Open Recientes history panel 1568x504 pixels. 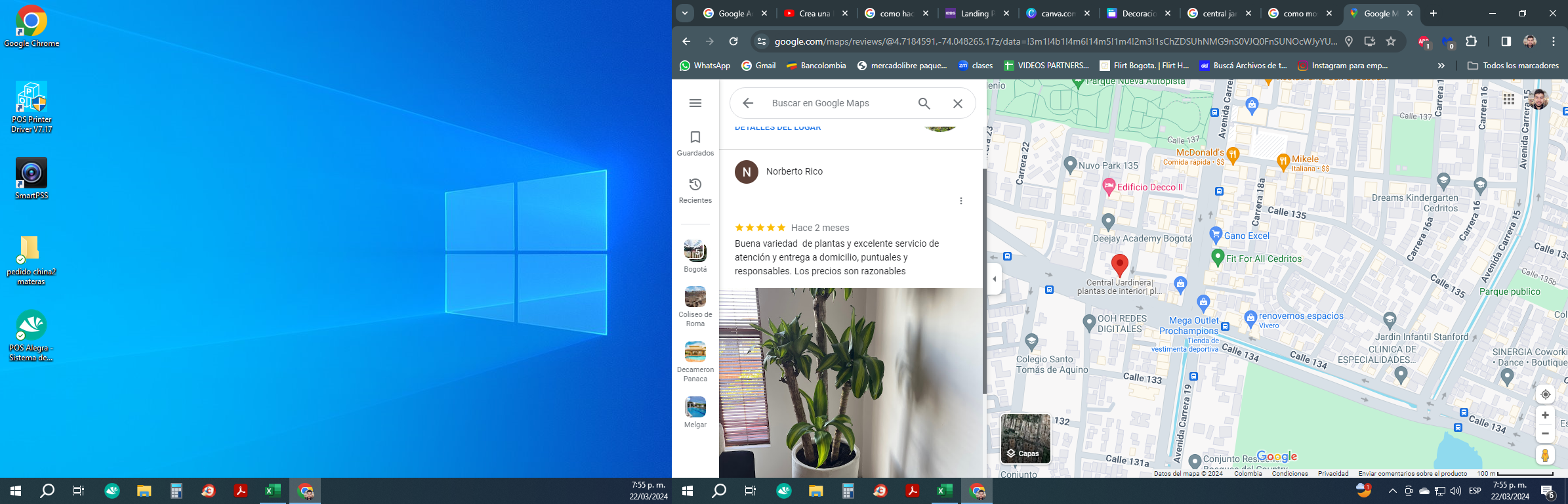pos(695,190)
